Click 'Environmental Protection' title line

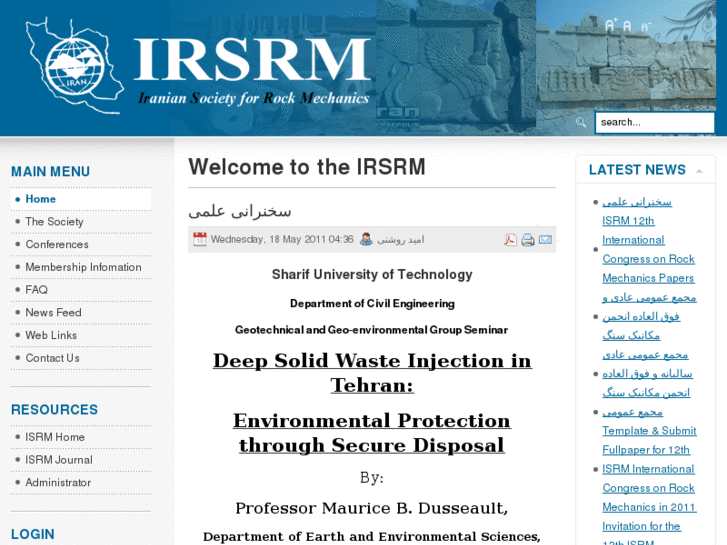tap(372, 420)
